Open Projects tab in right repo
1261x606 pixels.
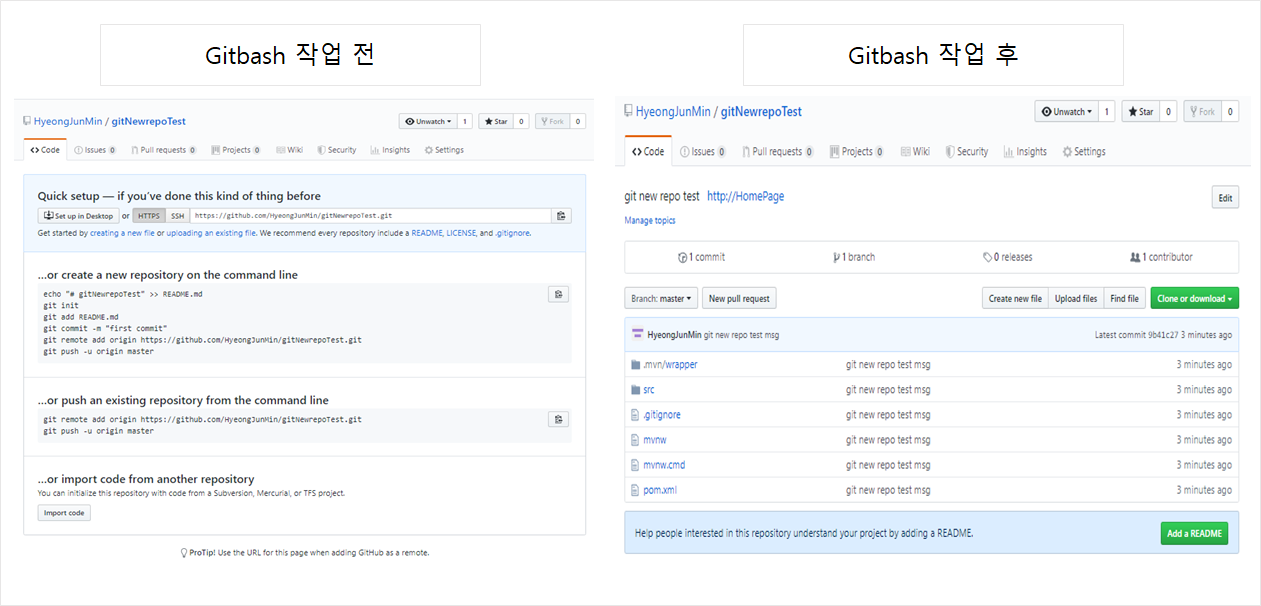click(856, 152)
